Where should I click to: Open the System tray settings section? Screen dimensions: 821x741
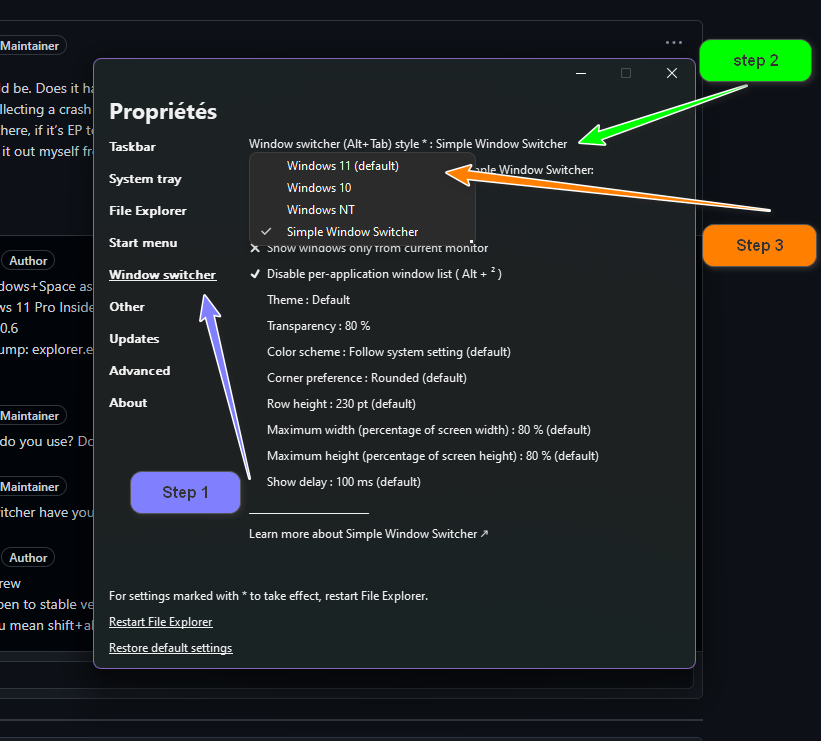(x=145, y=179)
